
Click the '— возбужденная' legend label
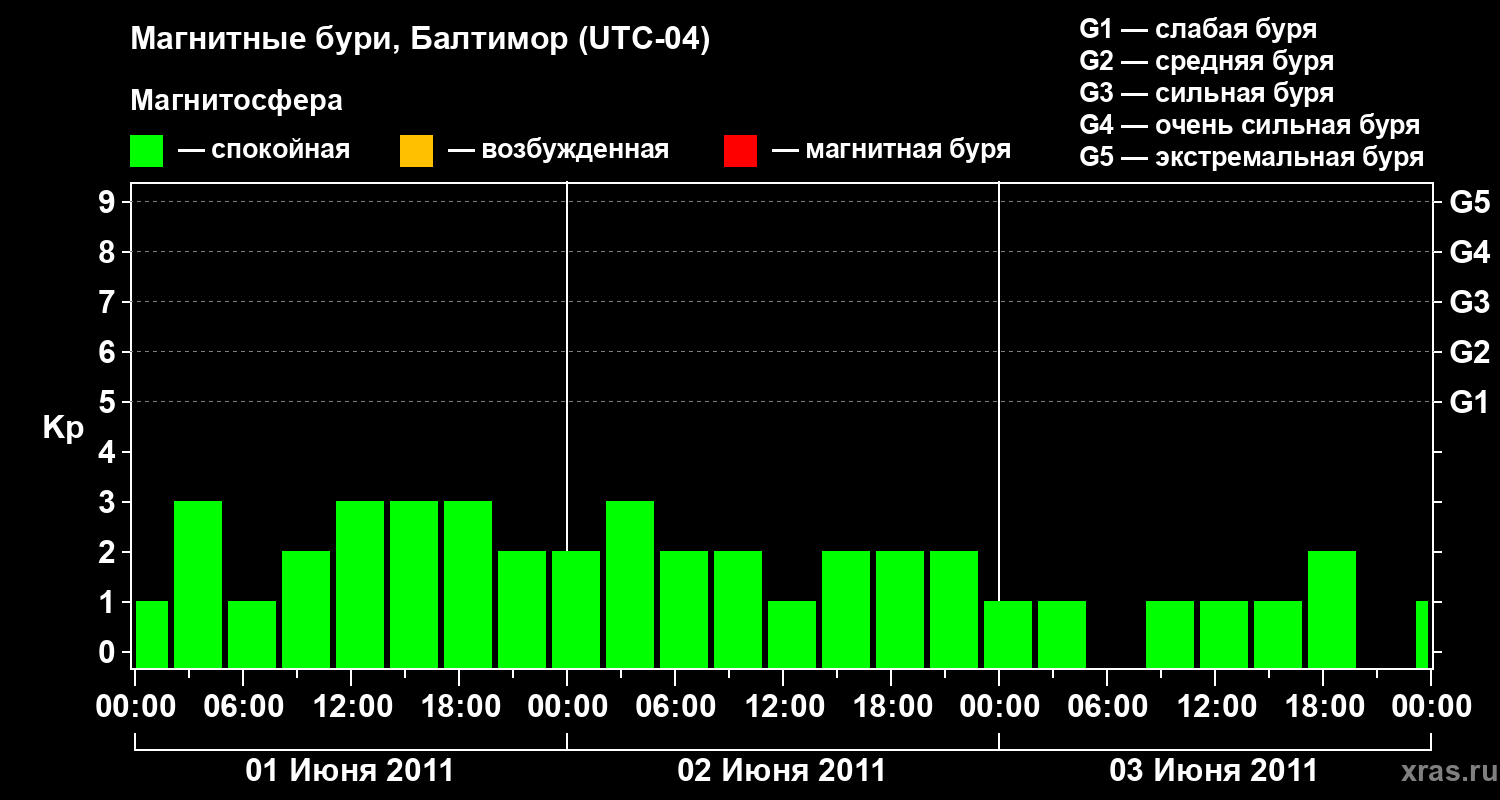[x=558, y=150]
